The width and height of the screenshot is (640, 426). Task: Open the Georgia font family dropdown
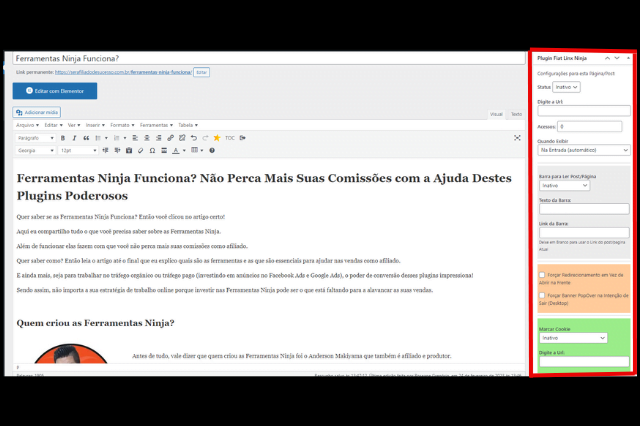tap(36, 151)
